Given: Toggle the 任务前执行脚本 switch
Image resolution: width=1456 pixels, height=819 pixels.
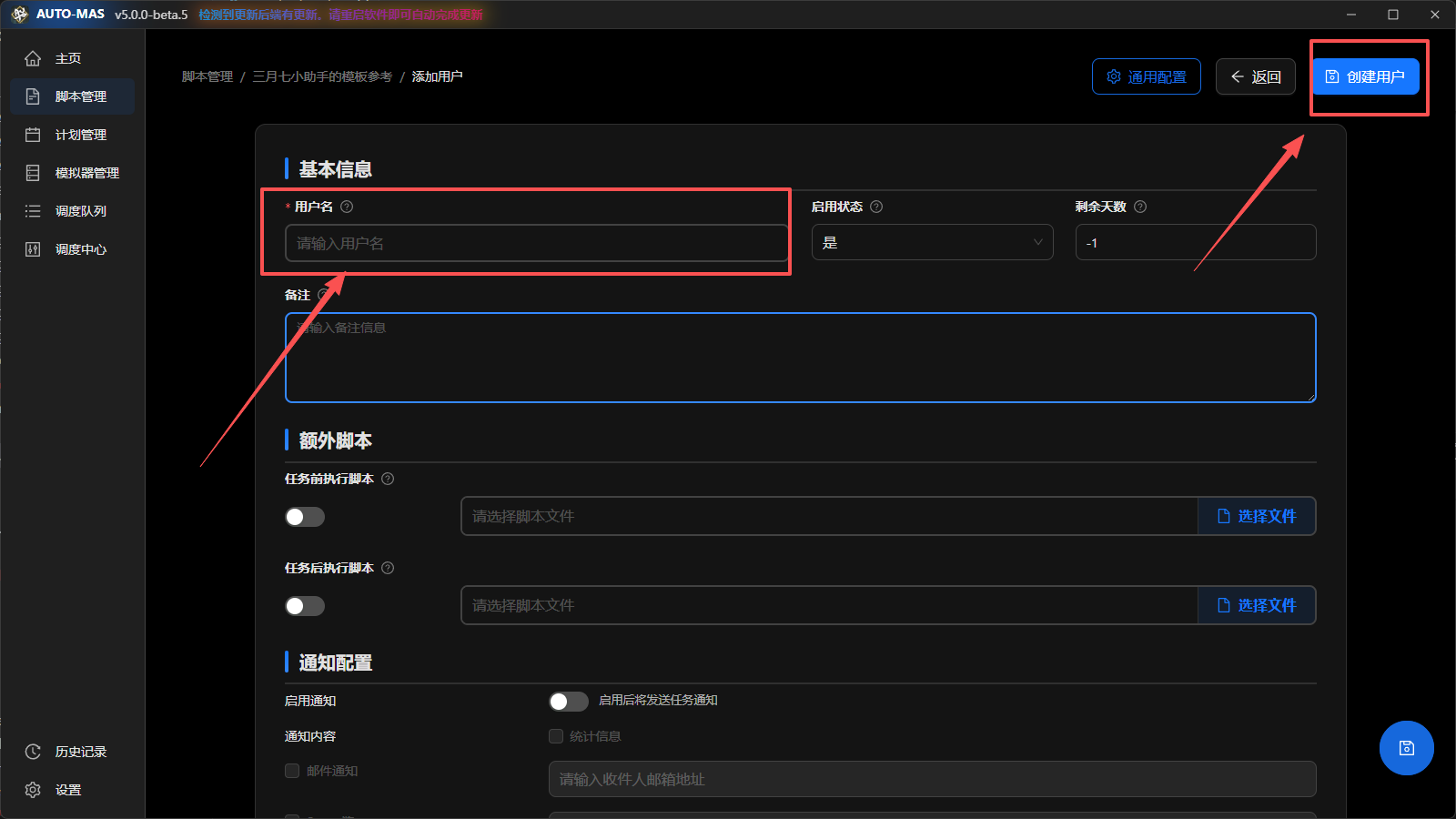Looking at the screenshot, I should tap(305, 517).
